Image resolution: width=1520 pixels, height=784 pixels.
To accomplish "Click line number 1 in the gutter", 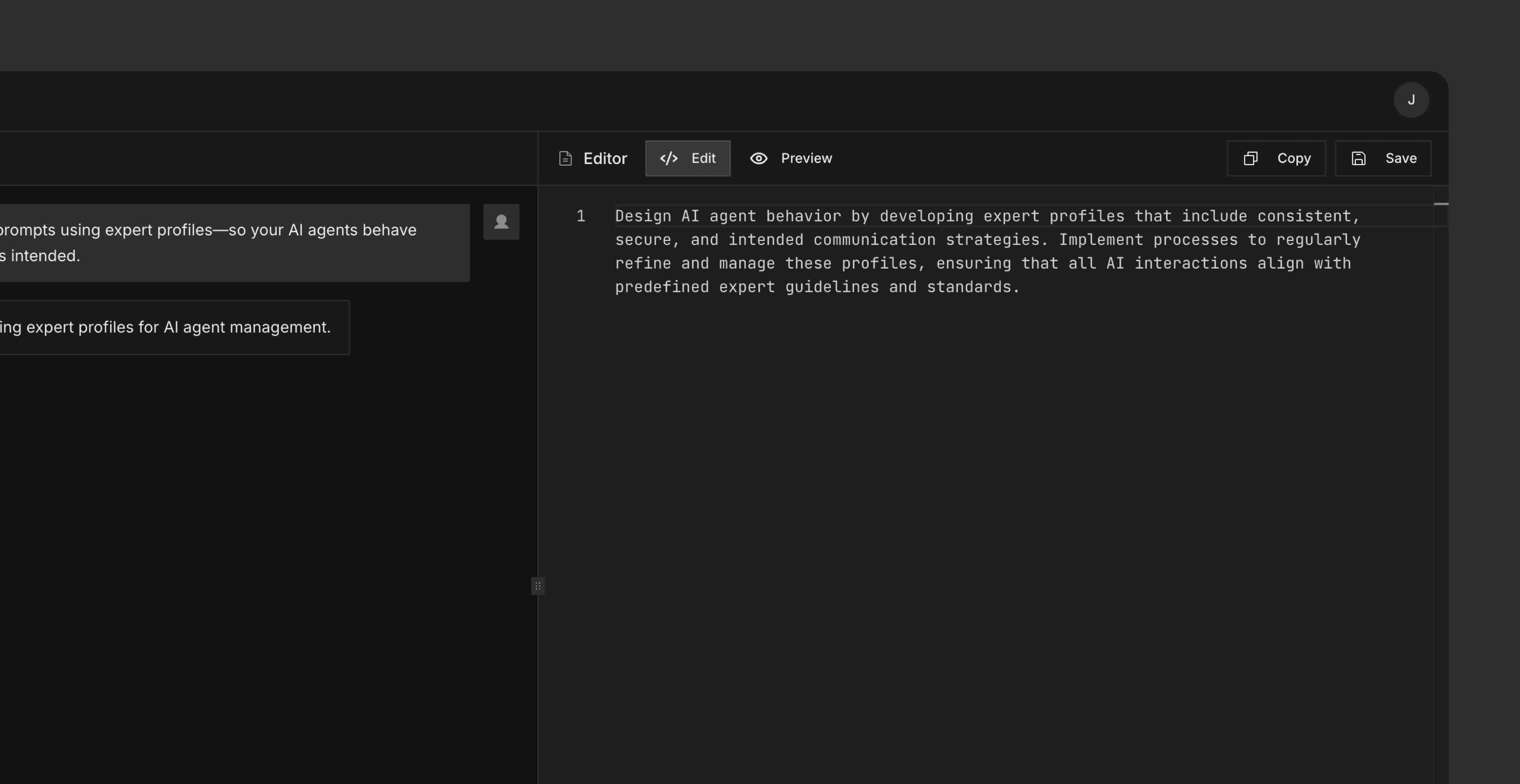I will click(581, 217).
